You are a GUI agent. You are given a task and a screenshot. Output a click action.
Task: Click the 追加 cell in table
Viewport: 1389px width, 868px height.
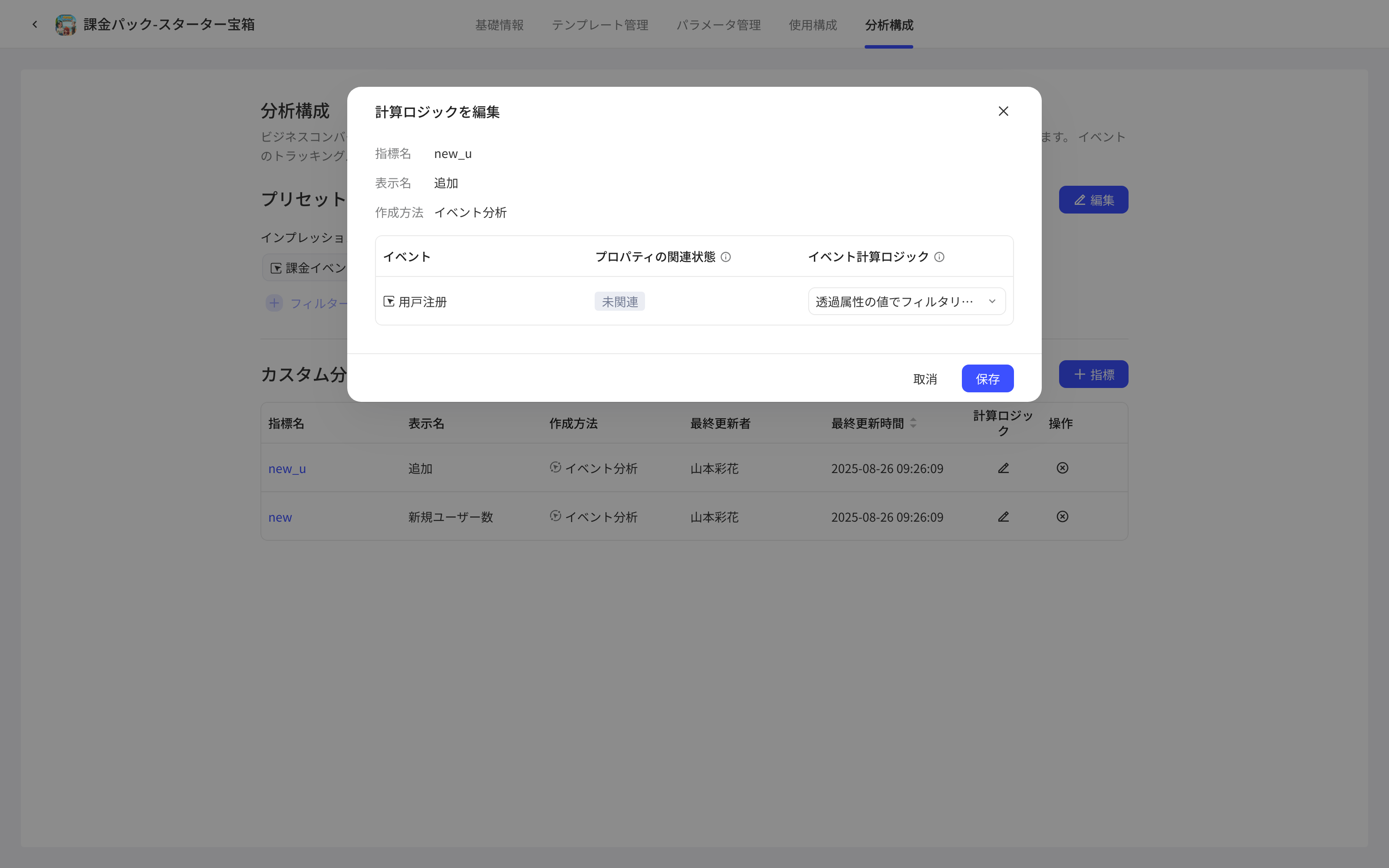tap(420, 468)
